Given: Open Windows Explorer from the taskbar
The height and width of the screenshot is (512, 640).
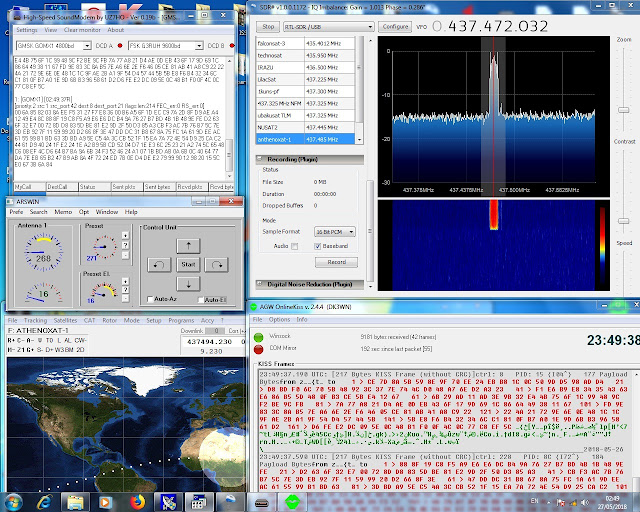Looking at the screenshot, I should [x=76, y=502].
